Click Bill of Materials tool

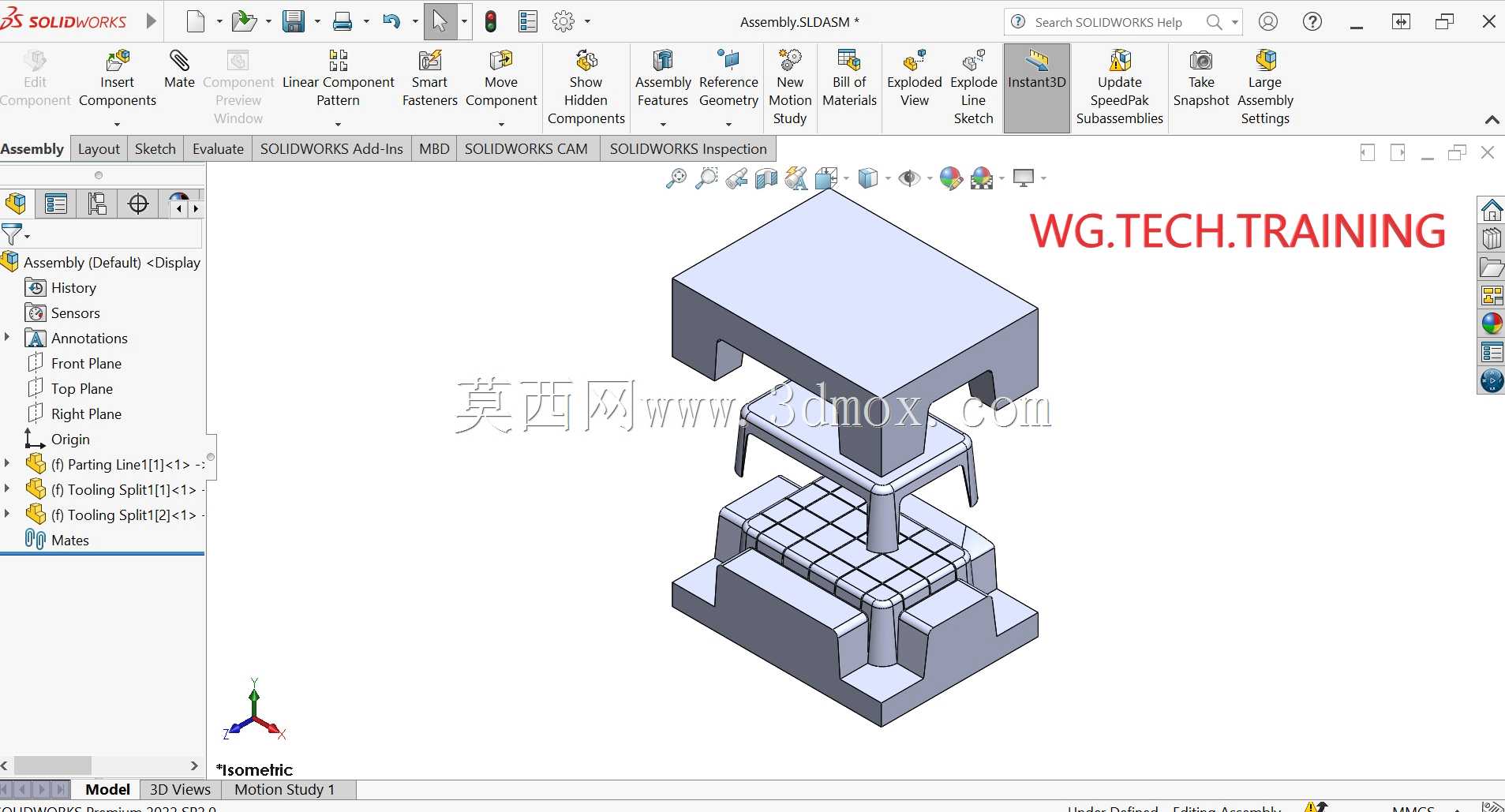pyautogui.click(x=849, y=79)
